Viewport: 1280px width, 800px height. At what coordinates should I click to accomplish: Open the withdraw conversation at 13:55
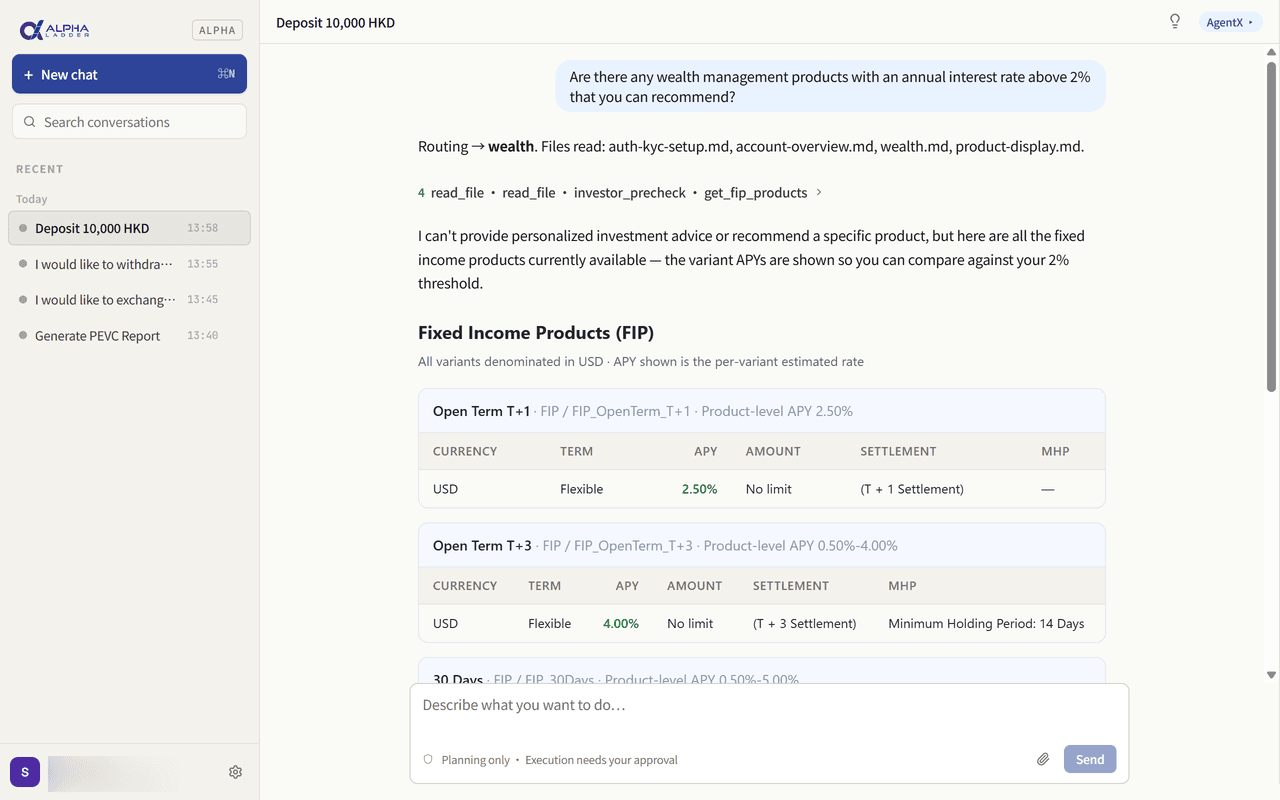point(129,264)
